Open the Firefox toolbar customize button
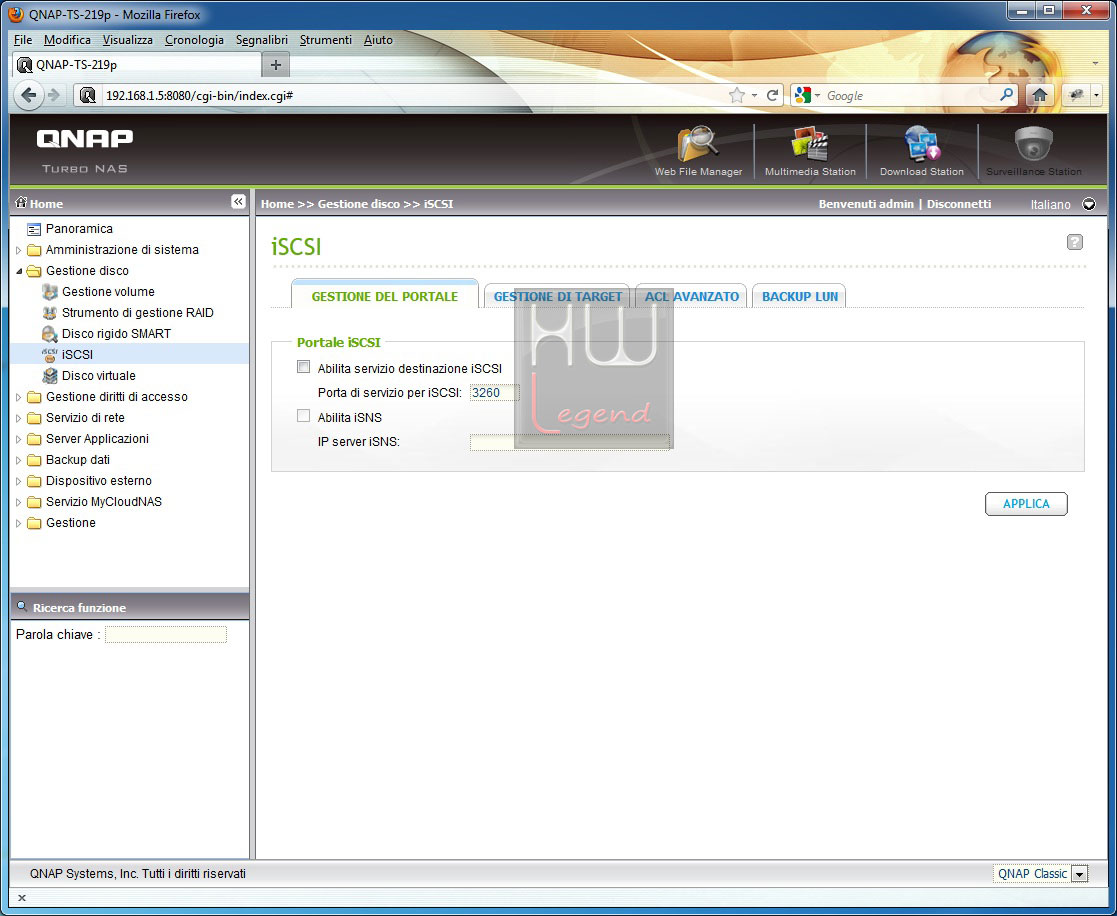Screen dimensions: 1117x916 (x=1082, y=95)
